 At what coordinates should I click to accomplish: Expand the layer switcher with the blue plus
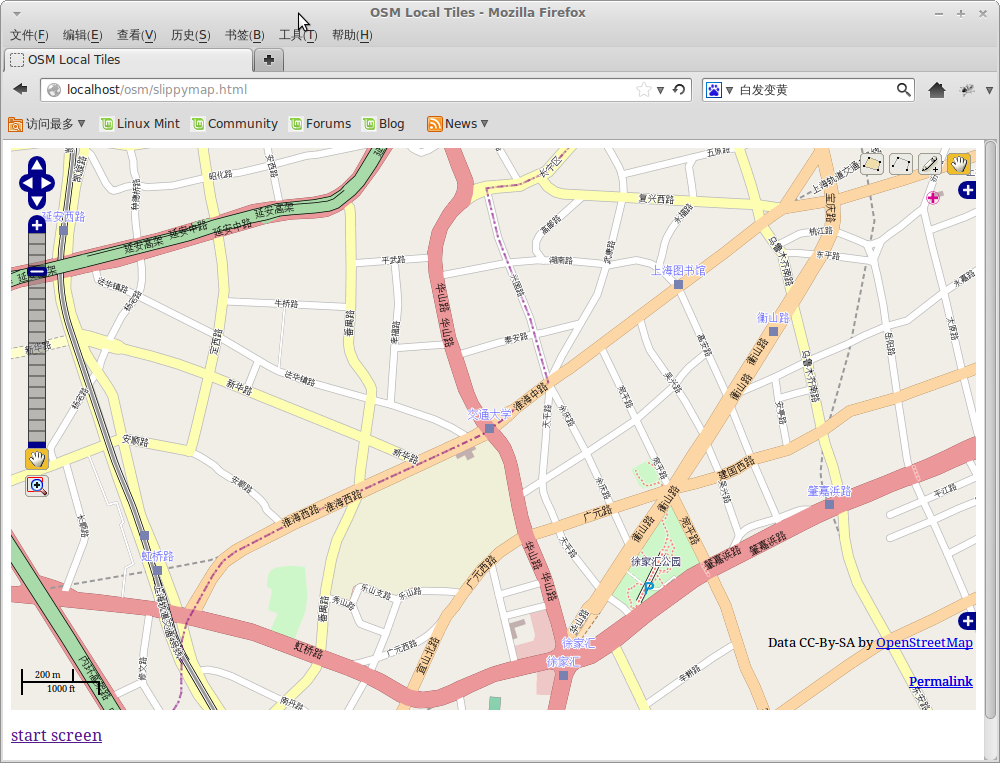966,190
